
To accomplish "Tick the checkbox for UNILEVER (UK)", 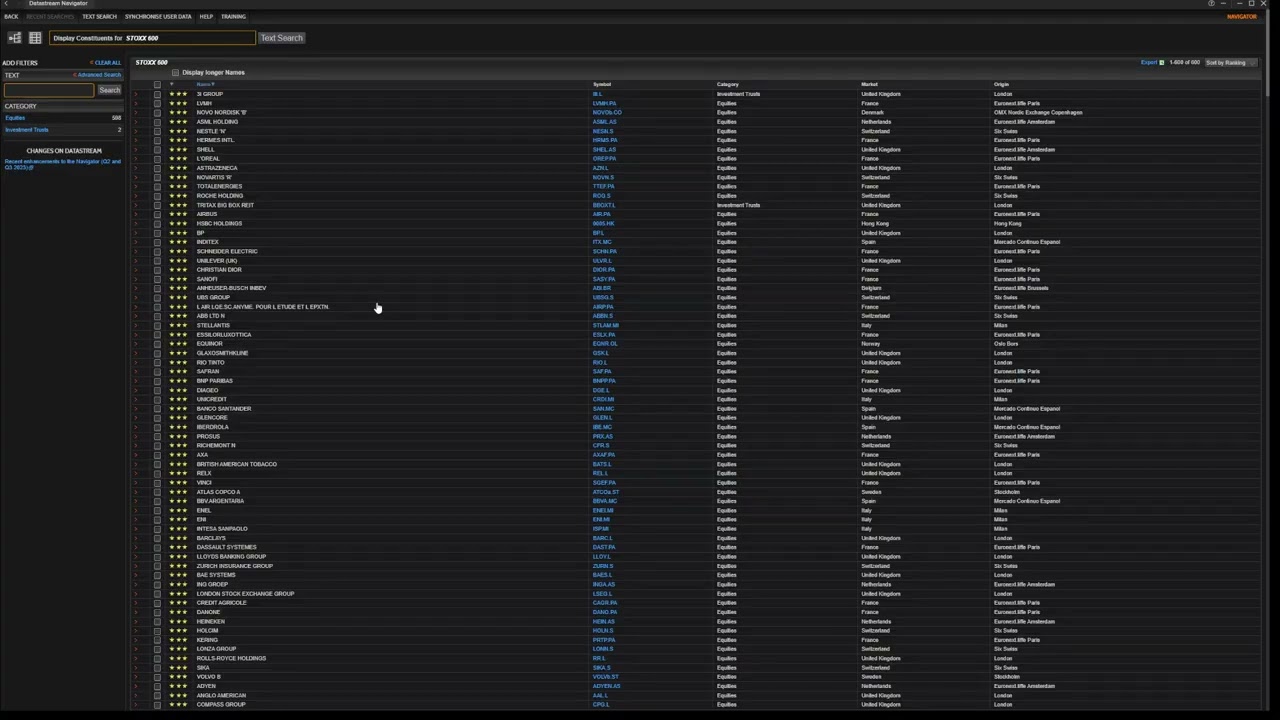I will [157, 260].
